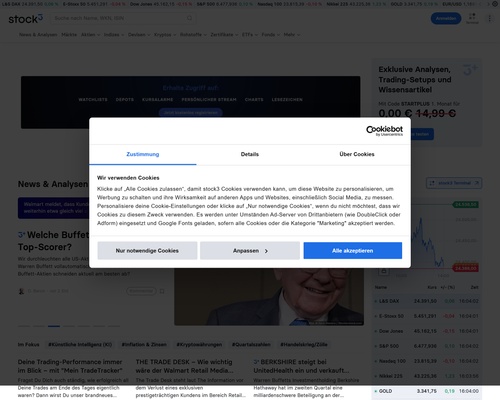Viewport: 500px width, 400px height.
Task: Click the Cookiebot logo
Action: coord(384,131)
